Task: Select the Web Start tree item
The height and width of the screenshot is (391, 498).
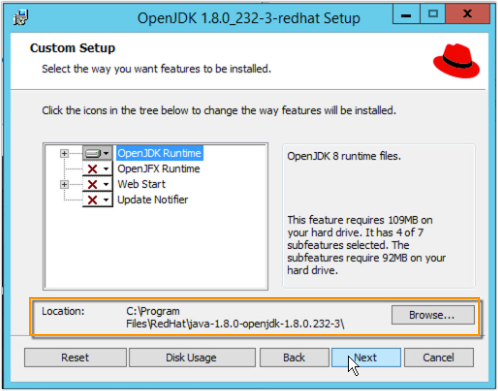Action: coord(141,184)
